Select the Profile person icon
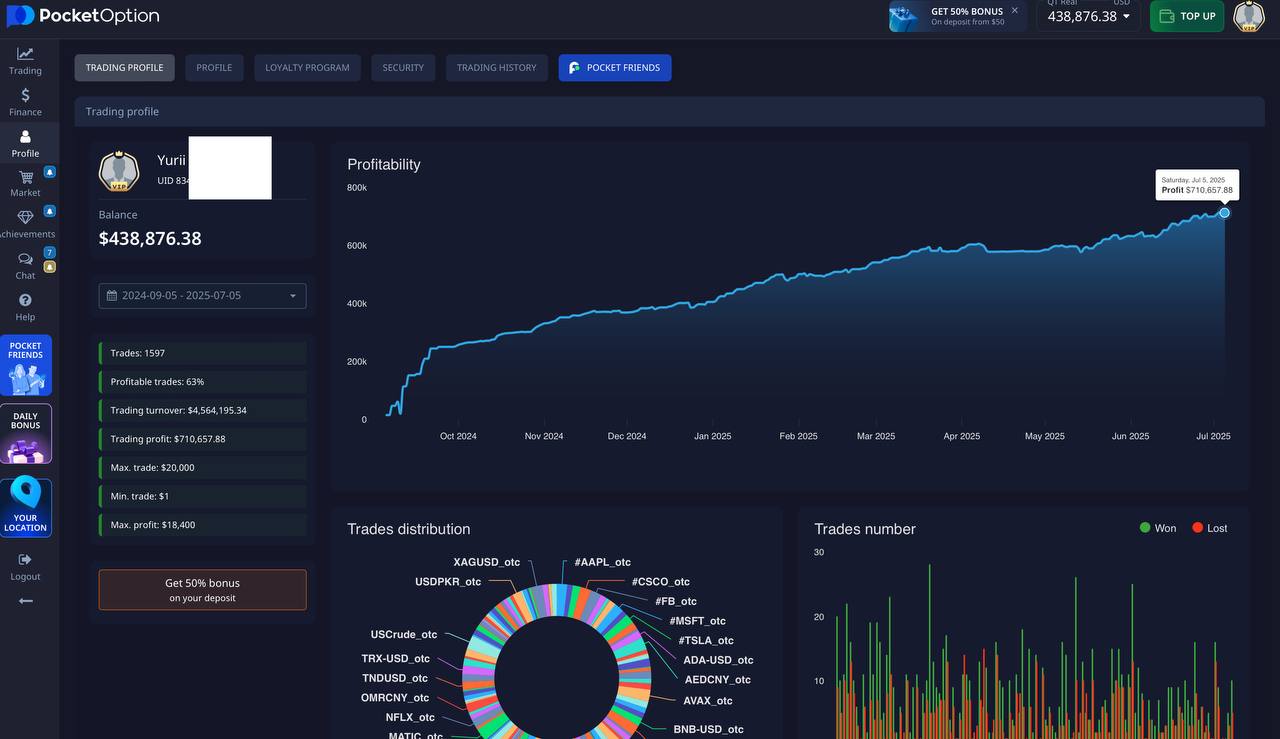1280x739 pixels. point(25,136)
